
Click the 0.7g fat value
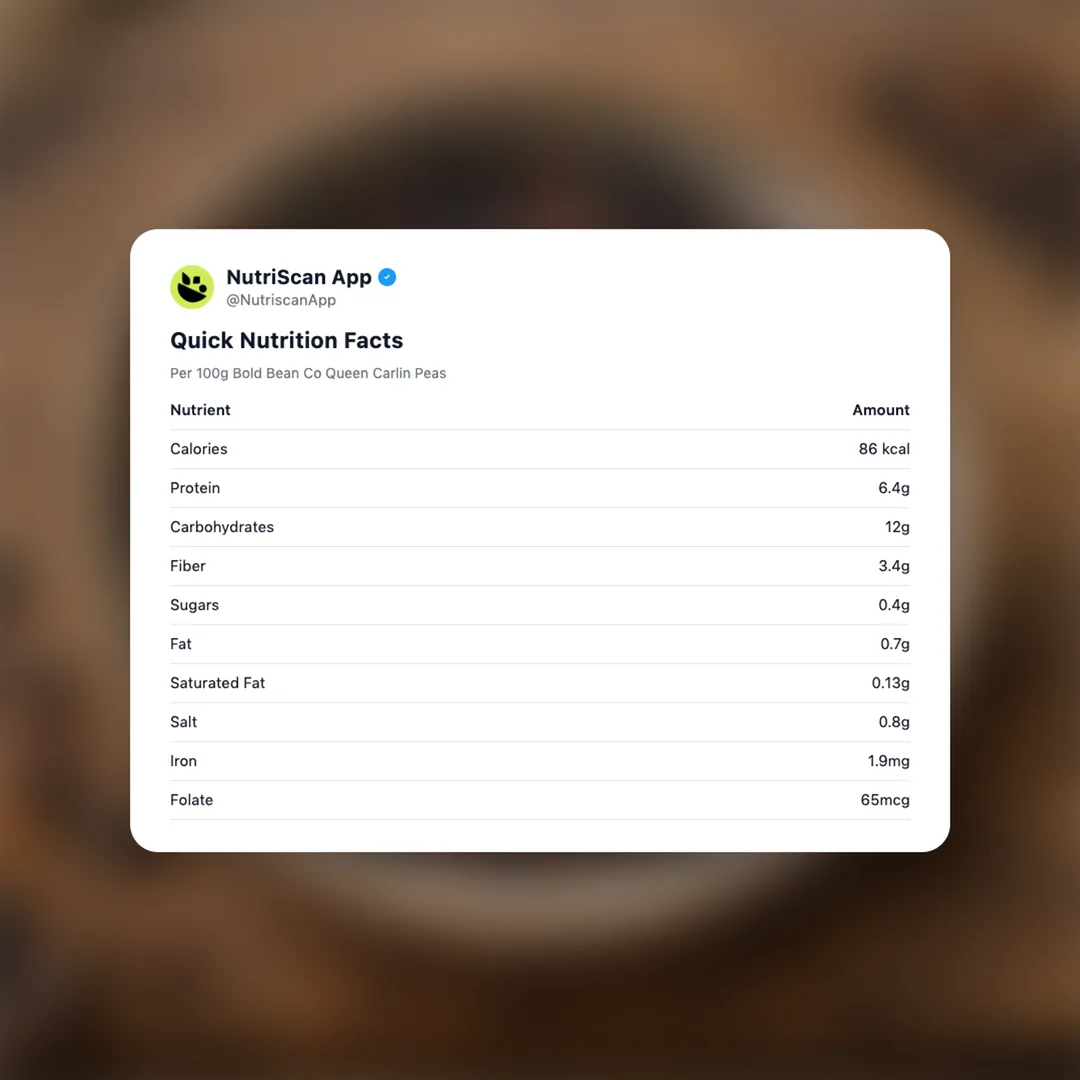tap(895, 644)
